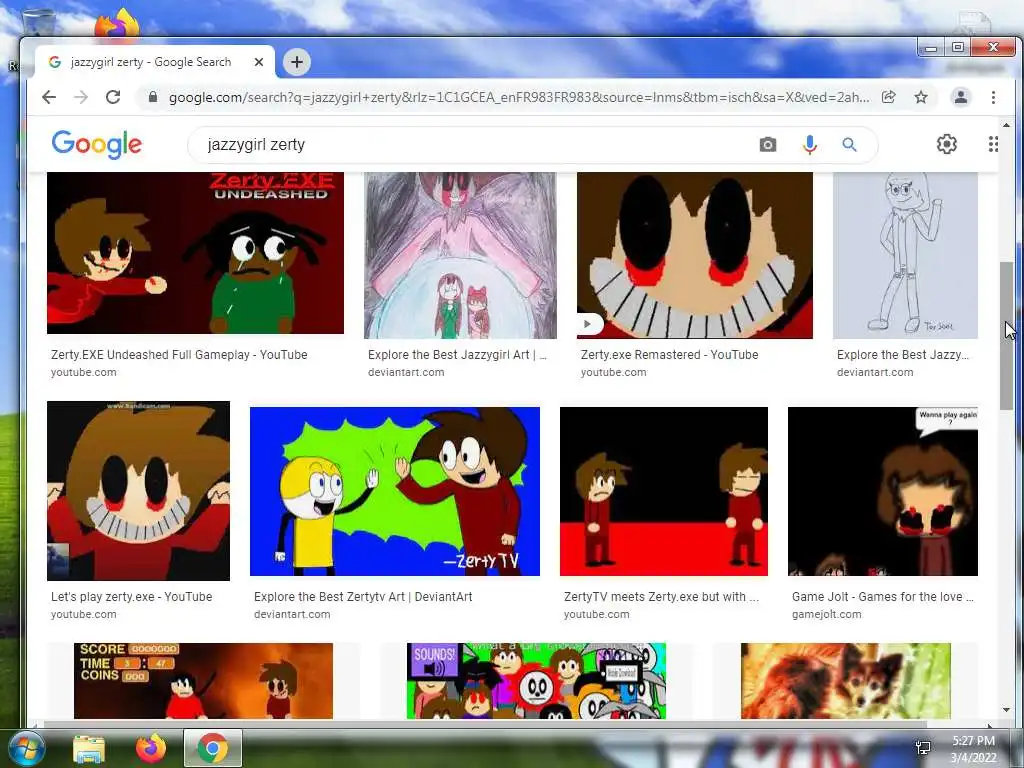The width and height of the screenshot is (1024, 768).
Task: Launch Firefox from the taskbar
Action: pos(151,748)
